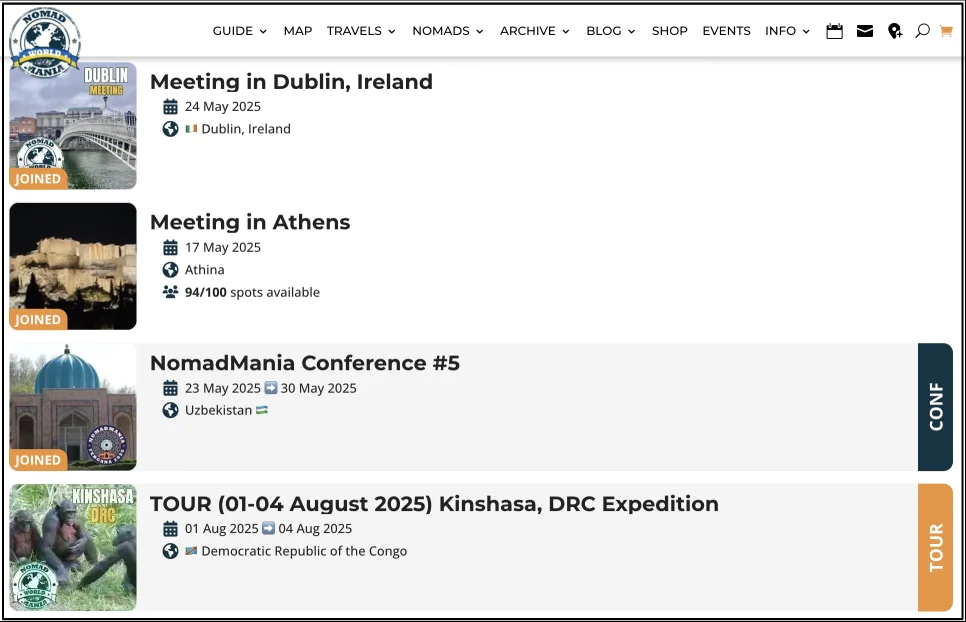Image resolution: width=966 pixels, height=622 pixels.
Task: Open search with the magnifier icon
Action: (922, 31)
